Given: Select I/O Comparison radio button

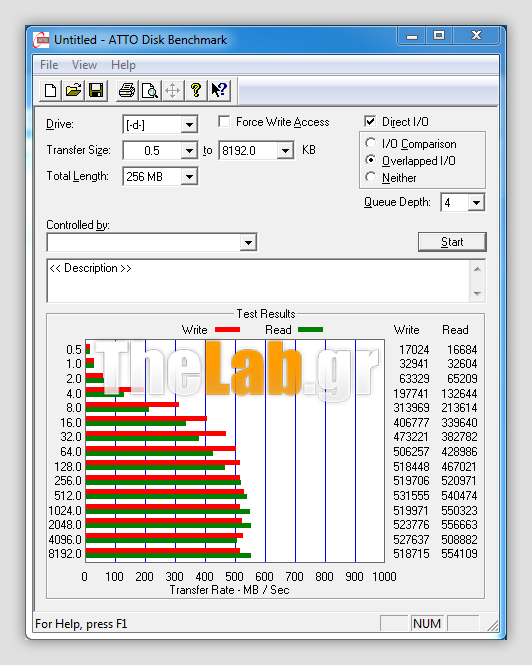Looking at the screenshot, I should (370, 143).
